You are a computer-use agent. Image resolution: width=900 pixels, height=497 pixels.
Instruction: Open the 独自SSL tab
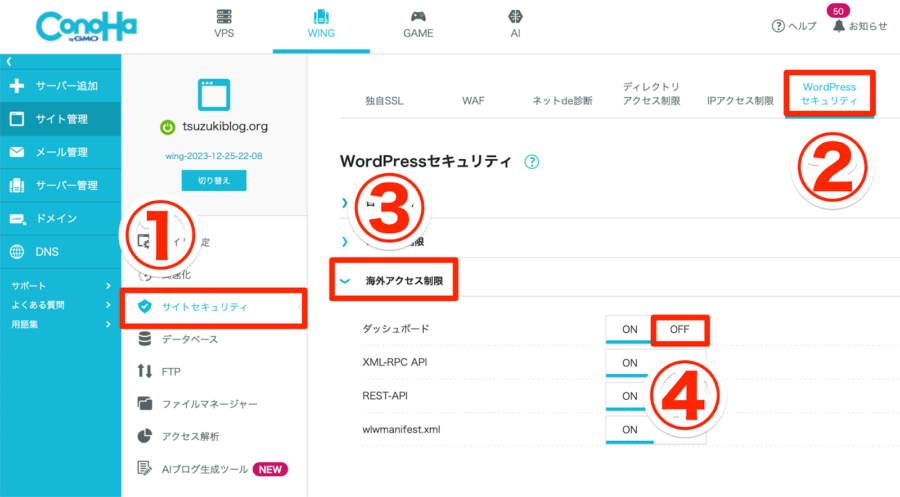point(384,101)
